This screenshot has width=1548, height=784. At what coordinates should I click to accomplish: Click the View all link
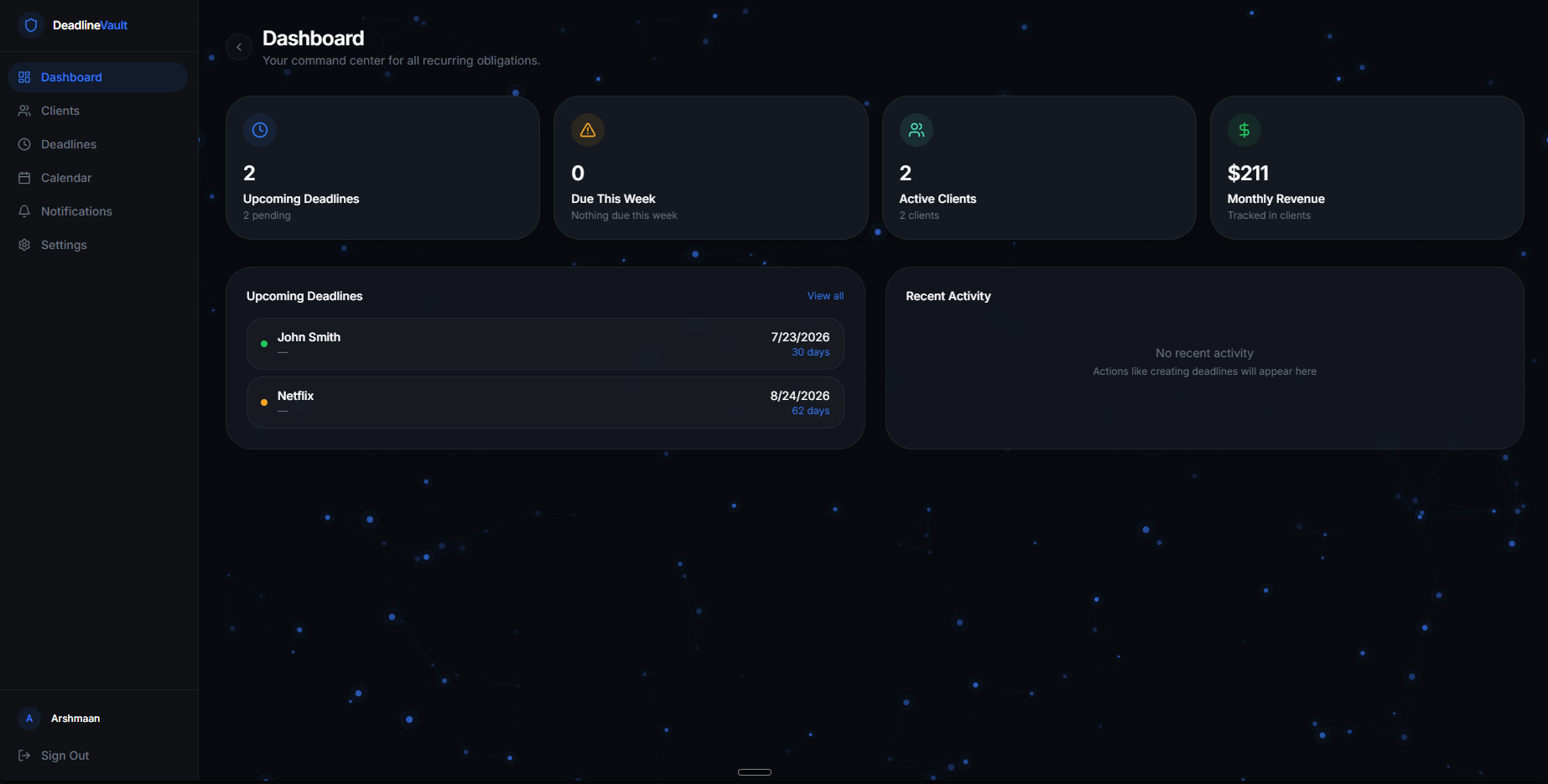click(x=825, y=296)
